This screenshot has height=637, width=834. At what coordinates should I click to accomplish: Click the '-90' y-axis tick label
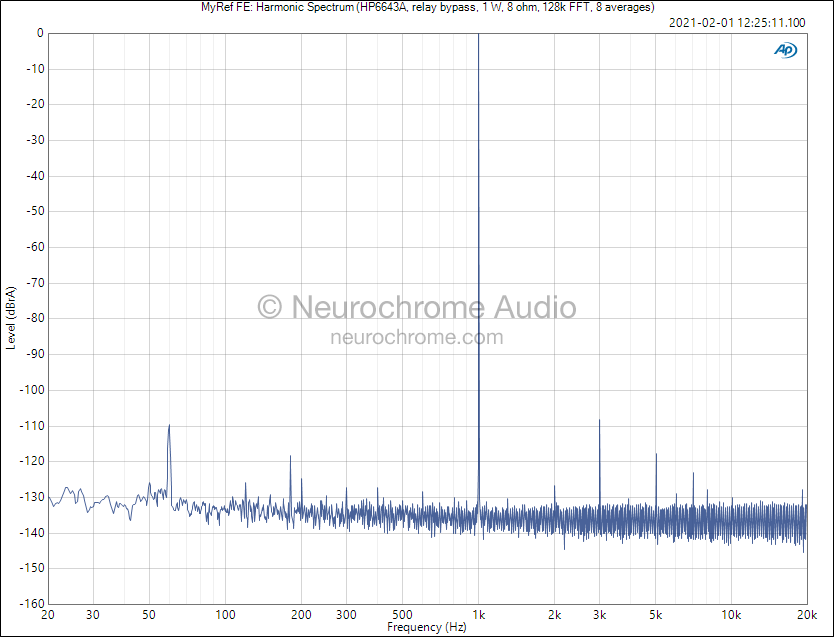pos(36,354)
